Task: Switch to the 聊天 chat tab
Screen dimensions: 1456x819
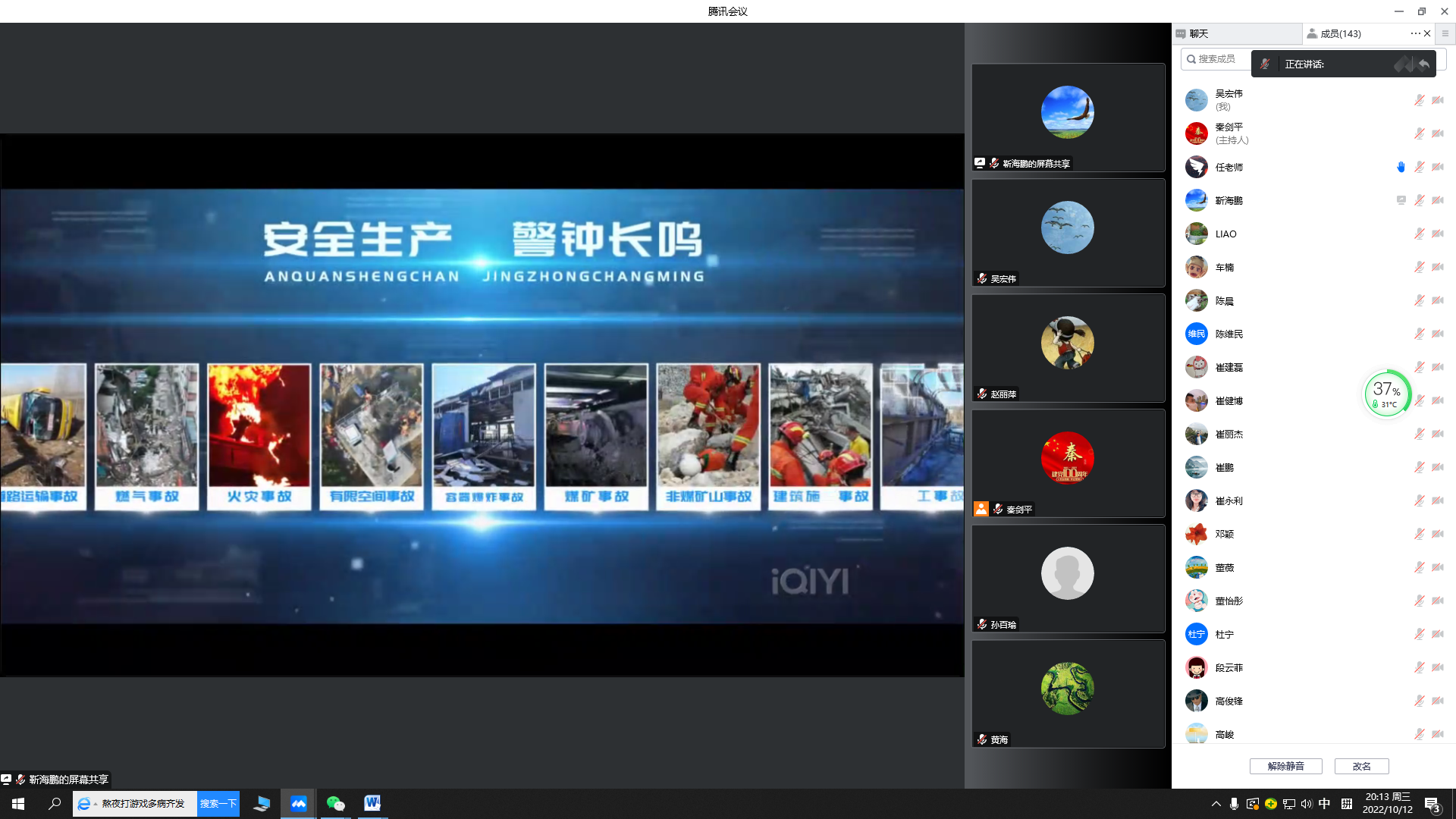Action: point(1198,33)
